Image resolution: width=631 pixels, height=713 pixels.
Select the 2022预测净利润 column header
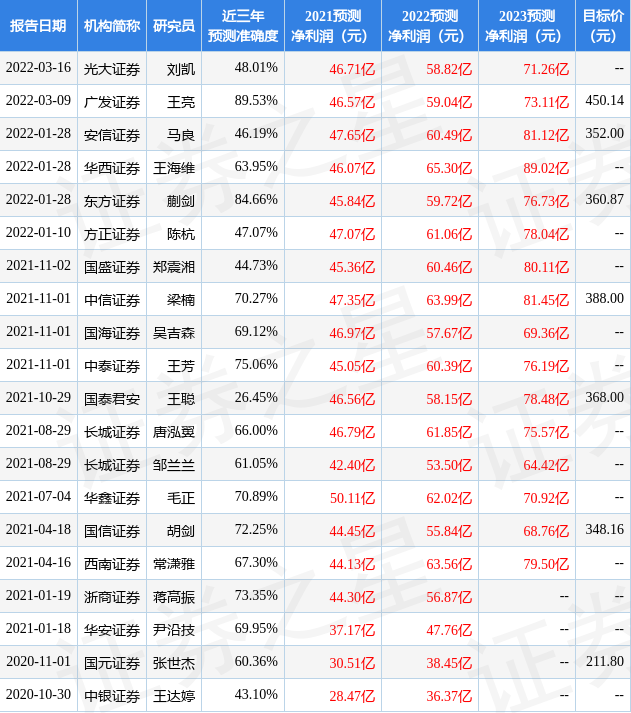[x=430, y=26]
